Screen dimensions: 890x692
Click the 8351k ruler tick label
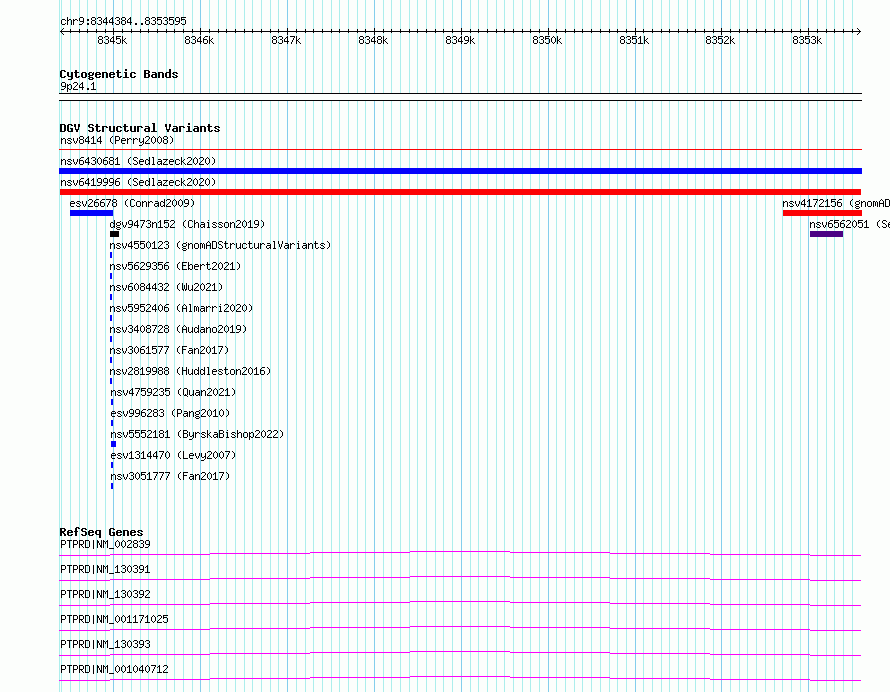[x=634, y=40]
